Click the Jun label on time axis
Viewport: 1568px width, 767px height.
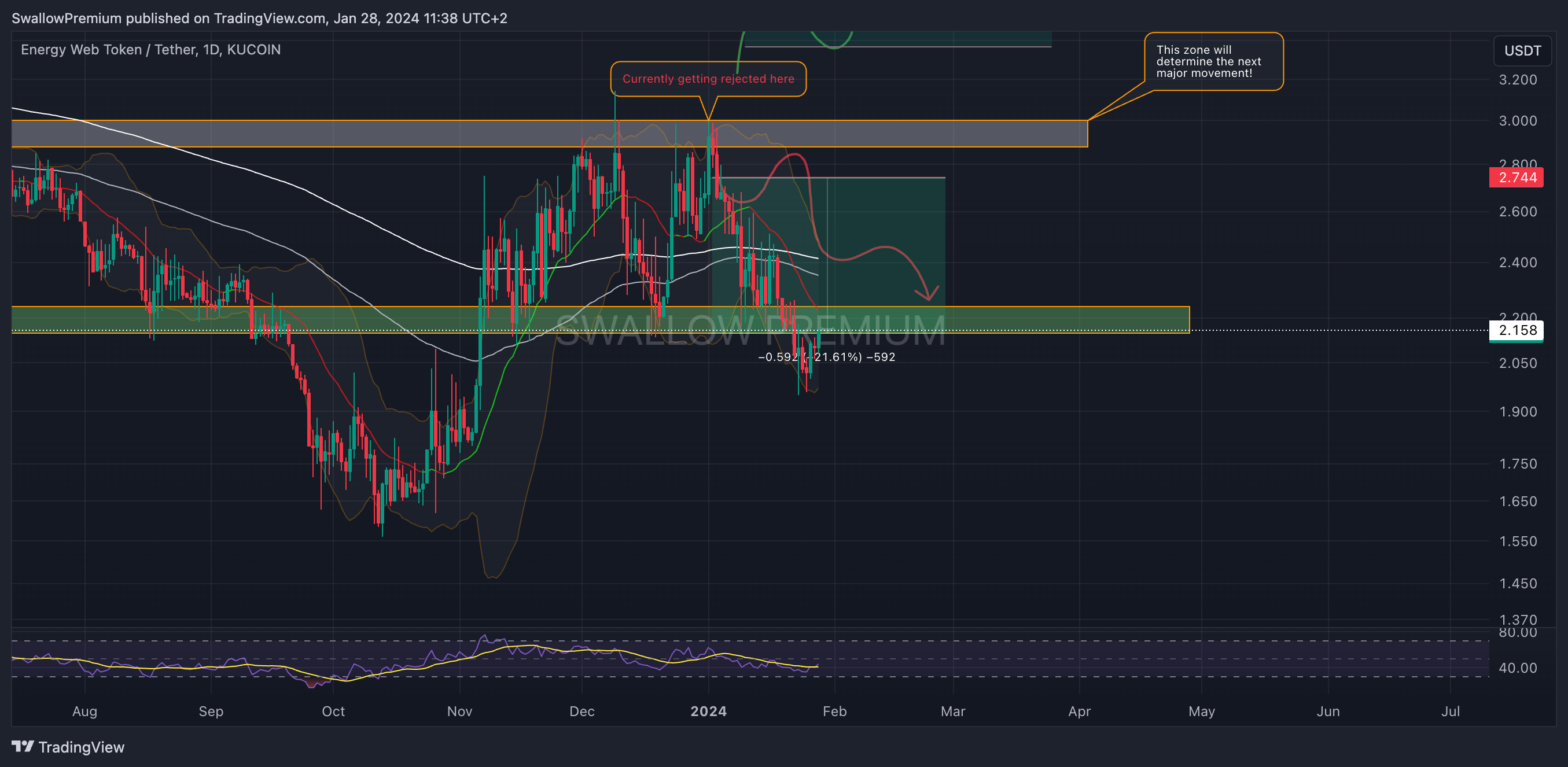point(1328,711)
